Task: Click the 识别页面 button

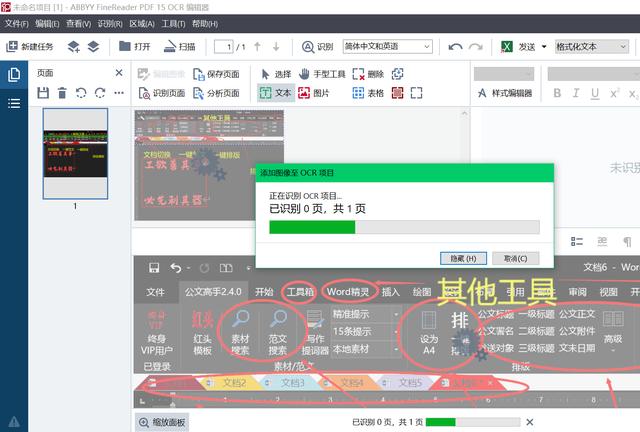Action: pyautogui.click(x=162, y=93)
